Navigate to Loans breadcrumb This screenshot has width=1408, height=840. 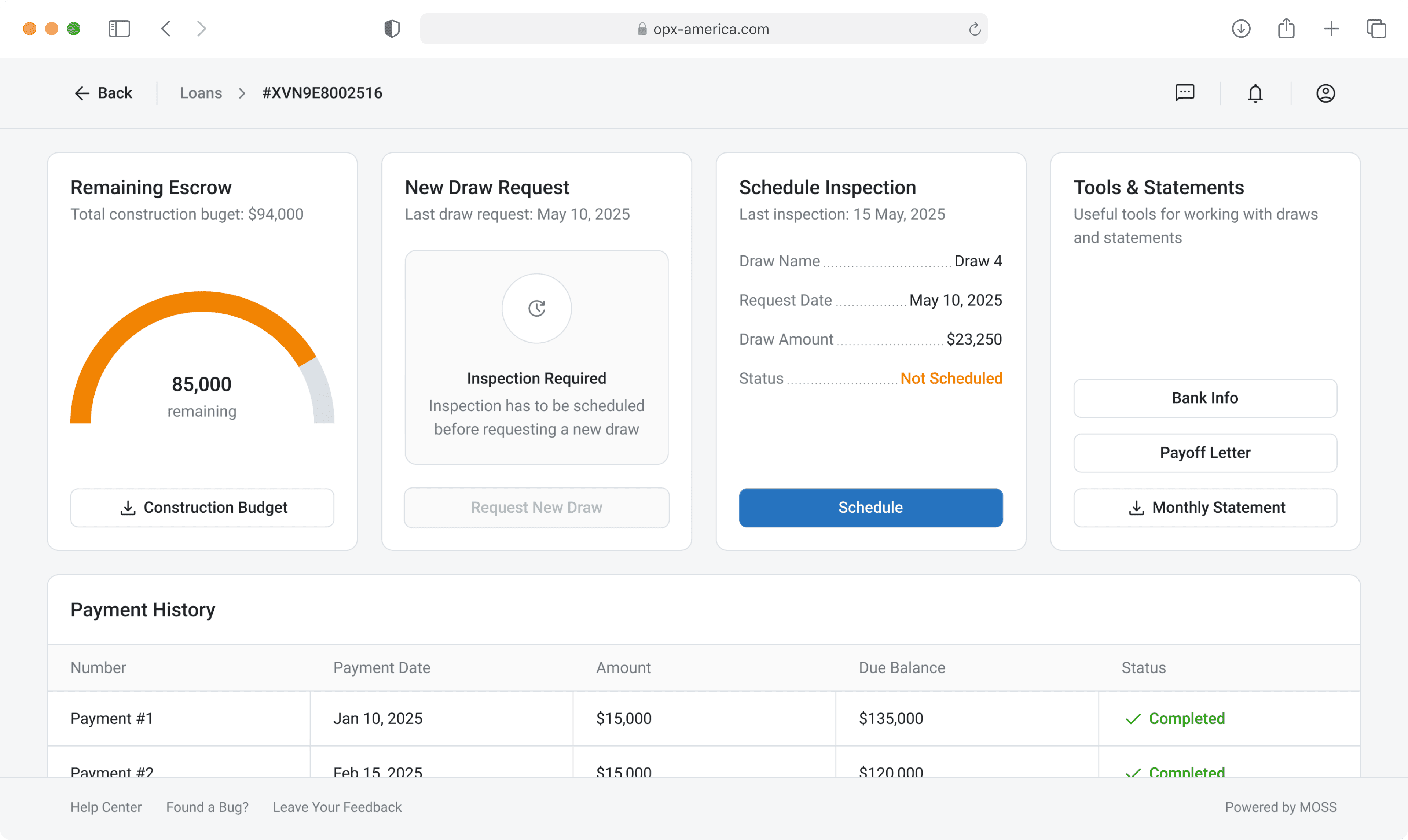201,93
